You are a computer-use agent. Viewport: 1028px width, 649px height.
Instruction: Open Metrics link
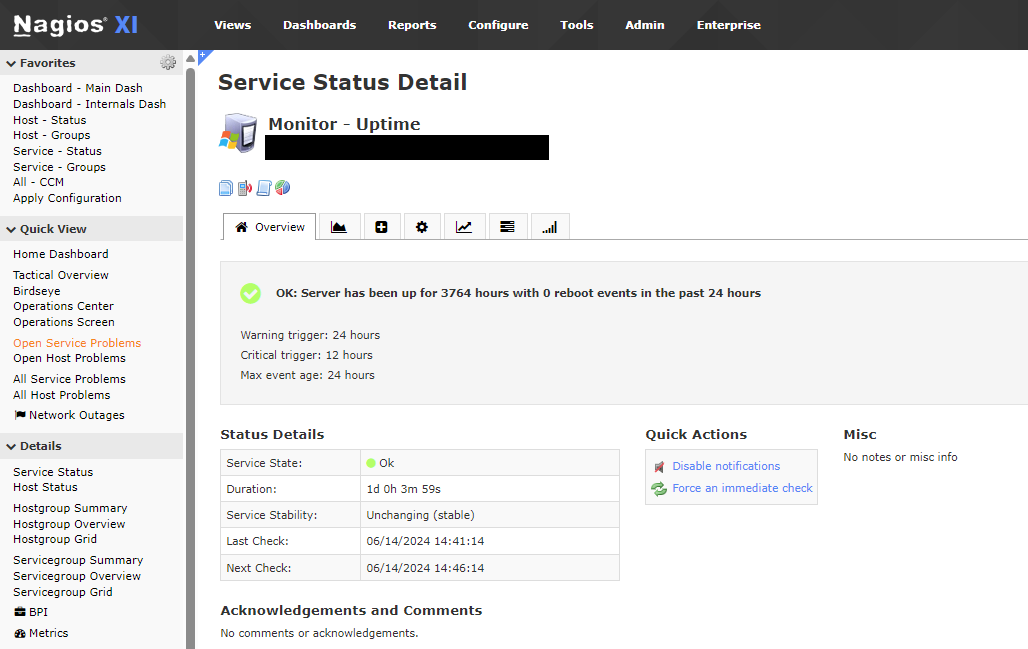point(41,633)
